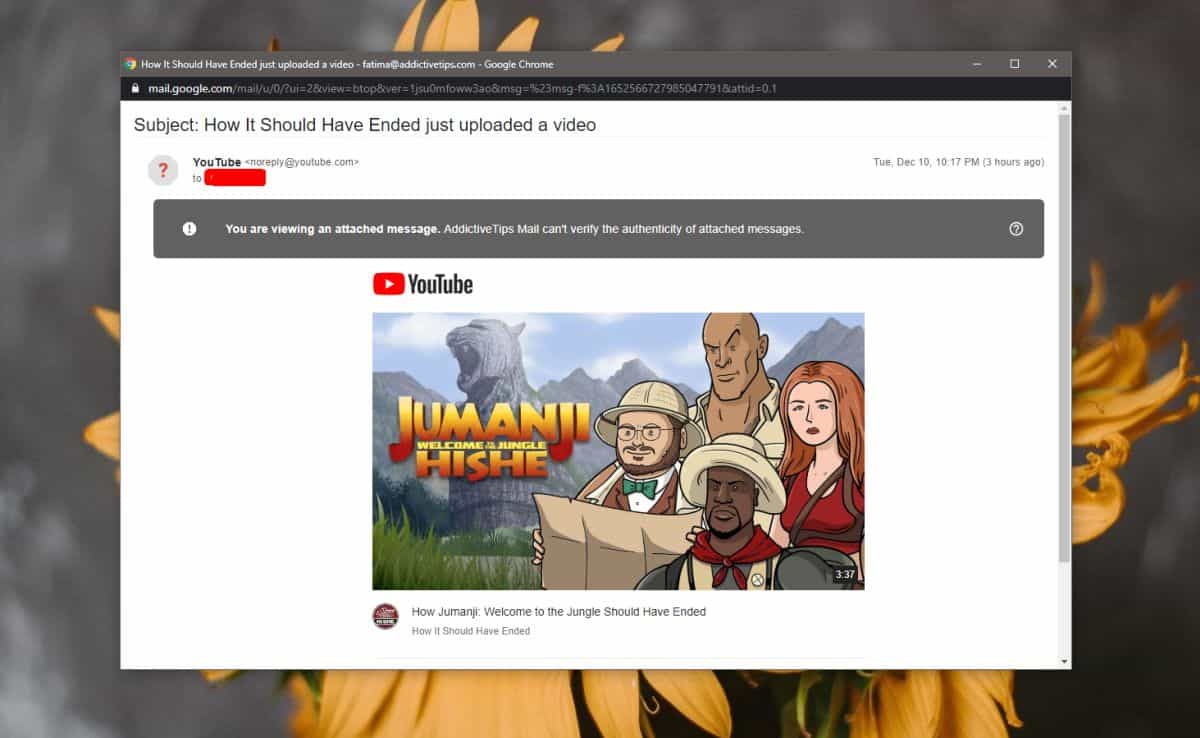
Task: Click the scrollbar down arrow
Action: pos(1064,661)
